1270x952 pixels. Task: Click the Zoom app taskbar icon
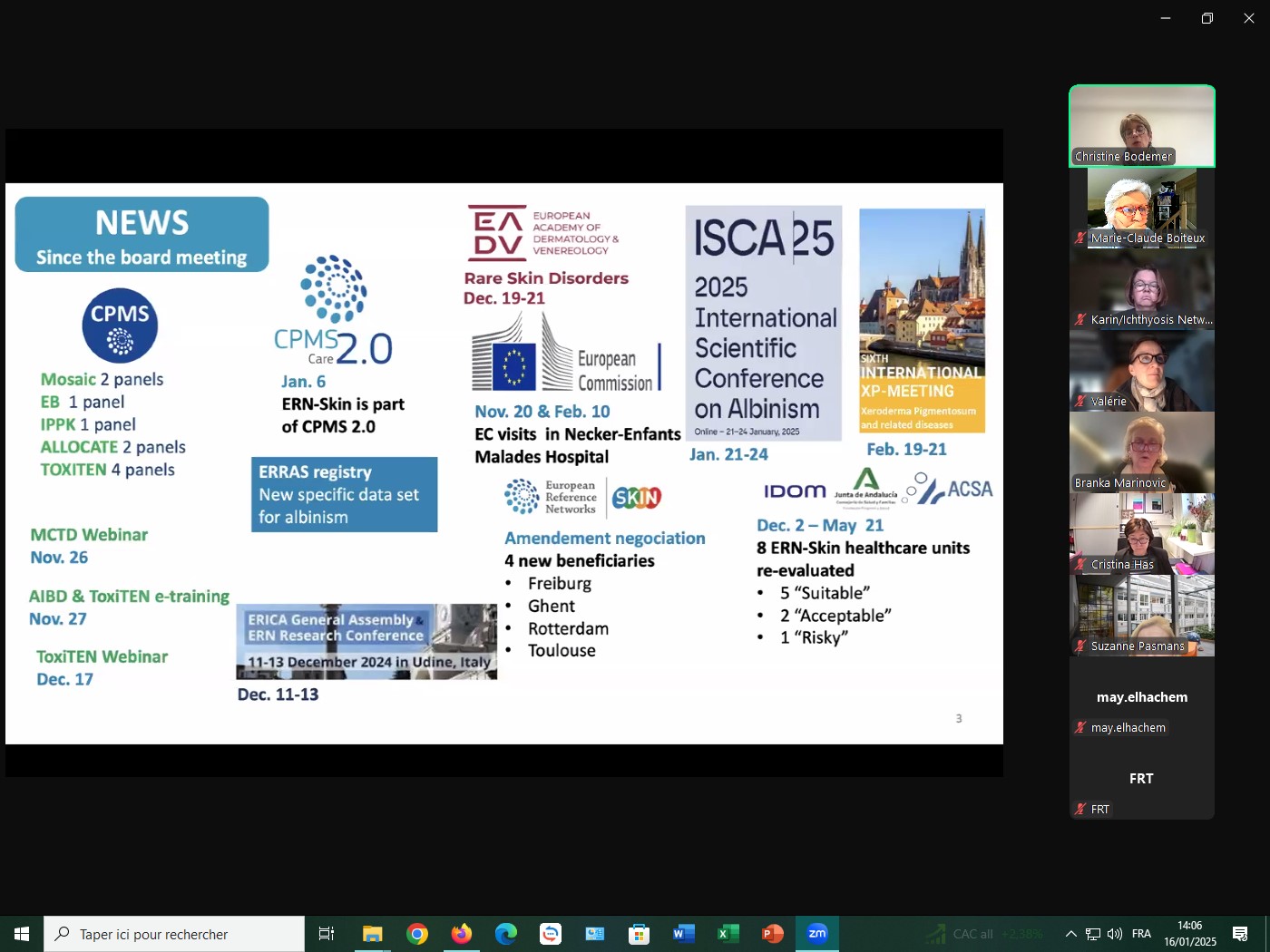point(817,934)
